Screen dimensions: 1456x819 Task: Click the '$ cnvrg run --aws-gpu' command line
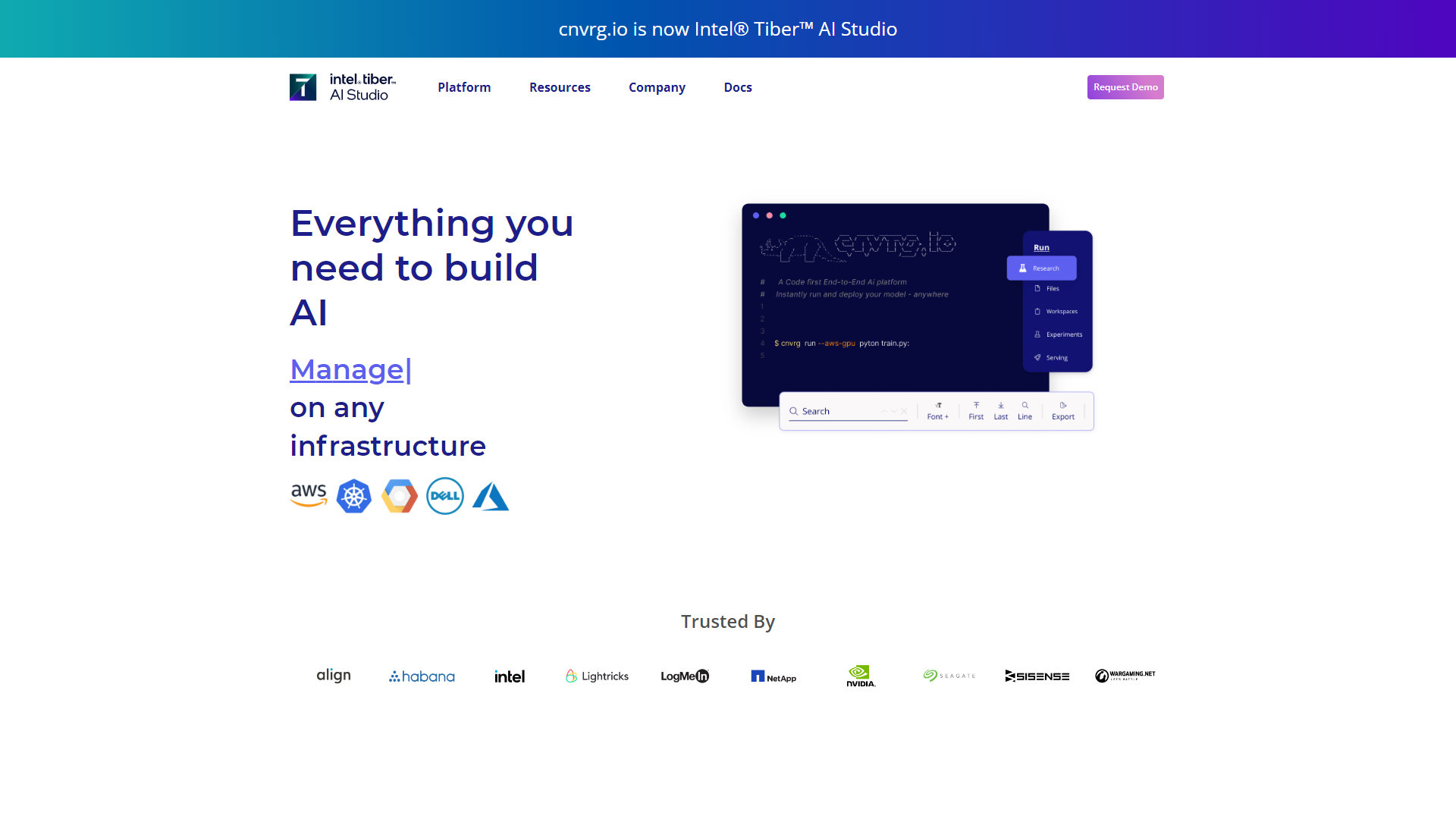click(842, 344)
